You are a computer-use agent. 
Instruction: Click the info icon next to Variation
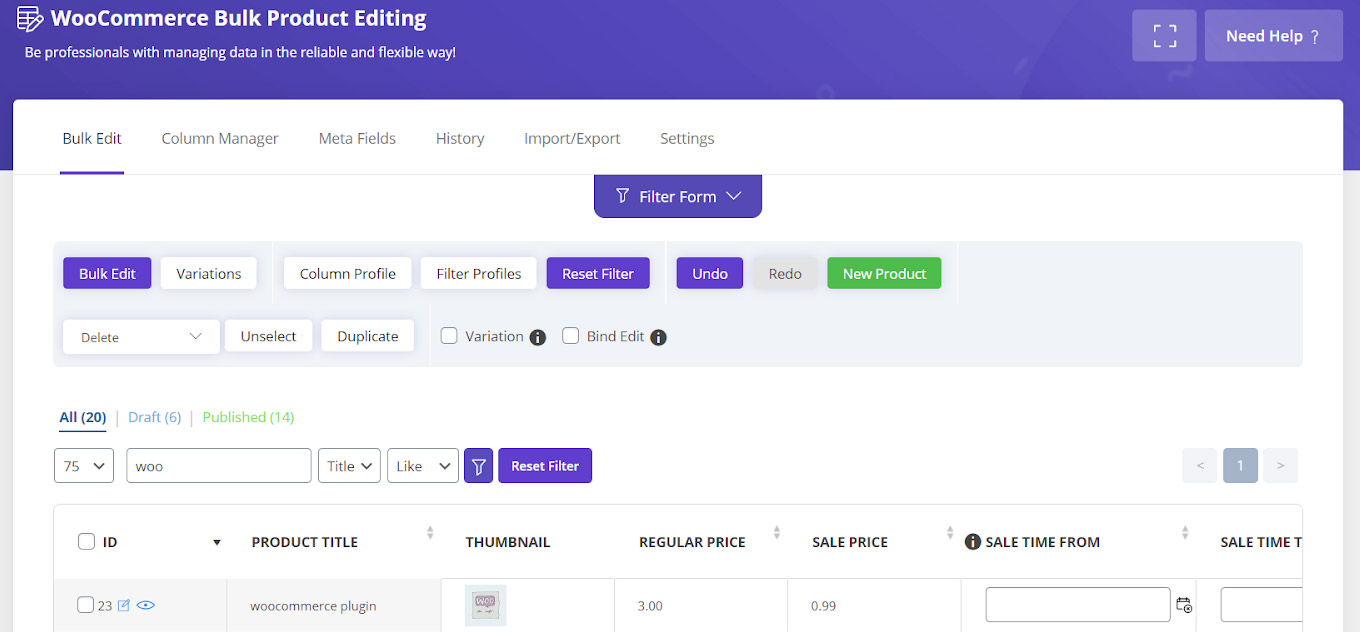pos(538,337)
